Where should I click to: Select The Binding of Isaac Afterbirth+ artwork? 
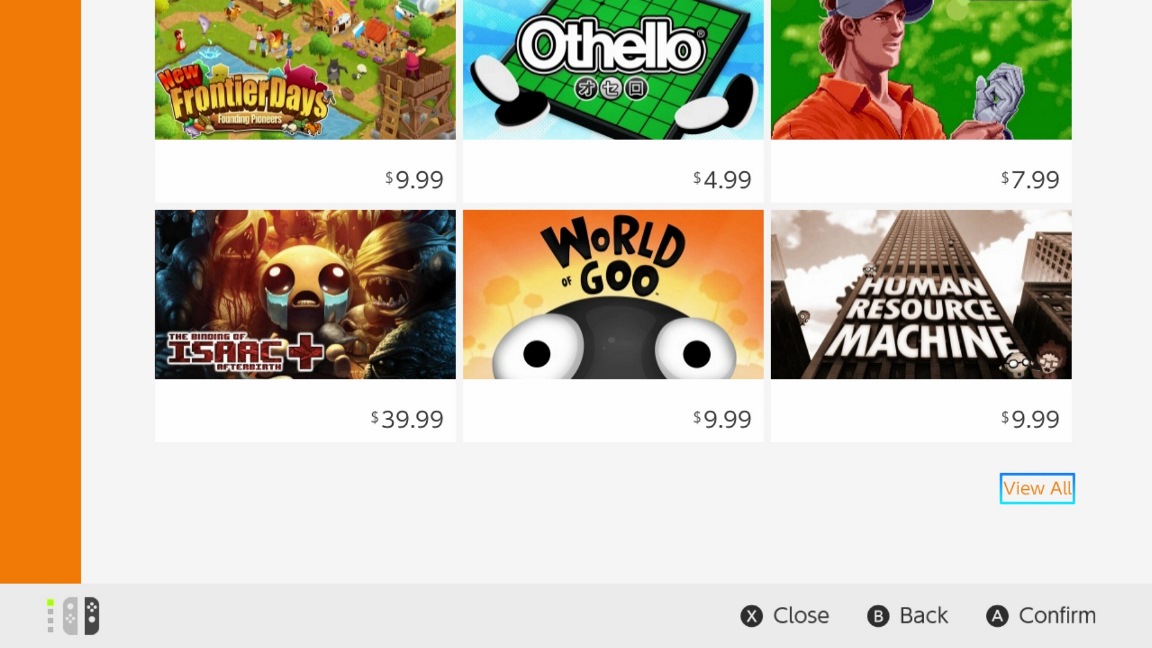(305, 294)
